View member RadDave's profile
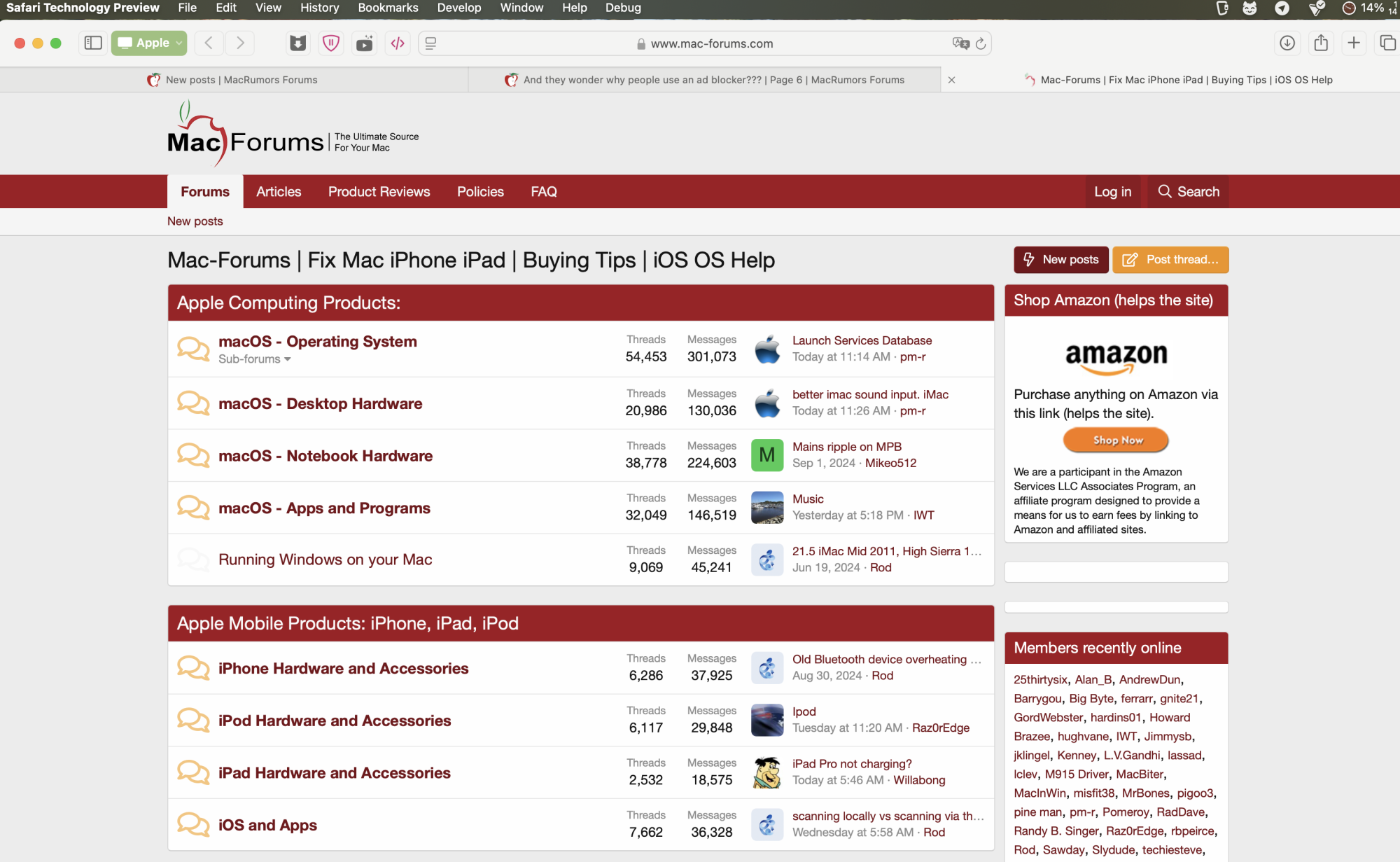The height and width of the screenshot is (862, 1400). pos(1180,812)
